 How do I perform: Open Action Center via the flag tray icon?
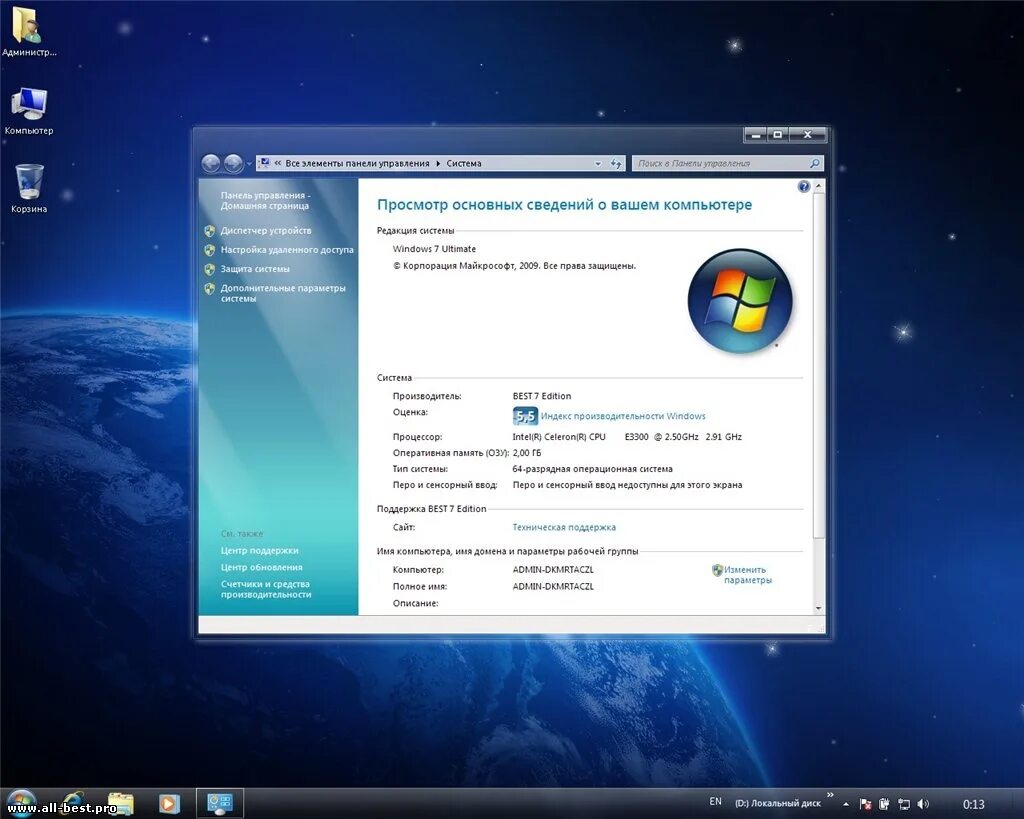coord(865,803)
